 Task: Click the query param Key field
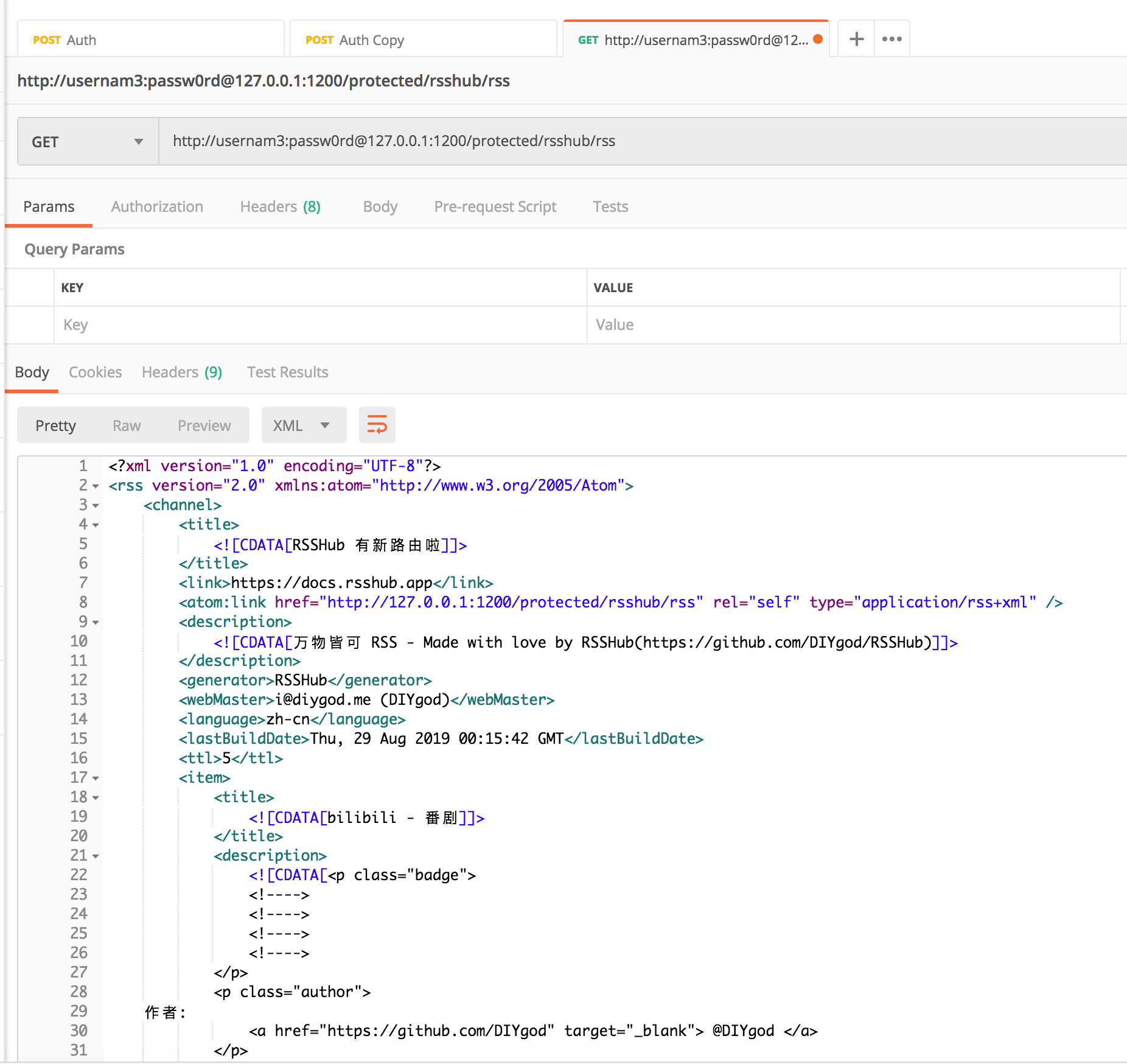[321, 325]
